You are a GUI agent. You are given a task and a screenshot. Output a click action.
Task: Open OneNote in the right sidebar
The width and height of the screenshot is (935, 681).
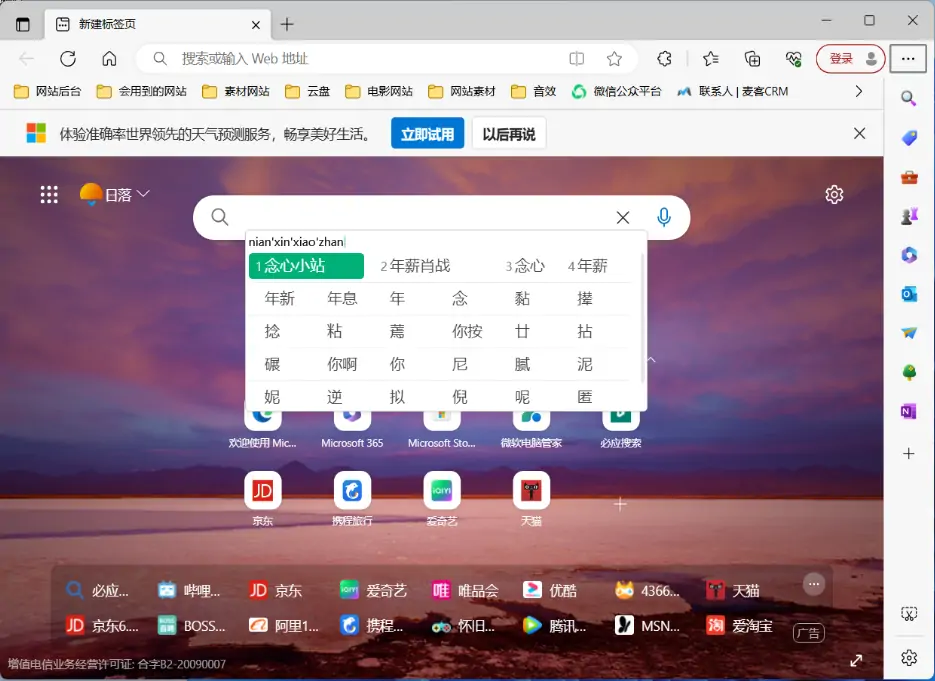908,411
